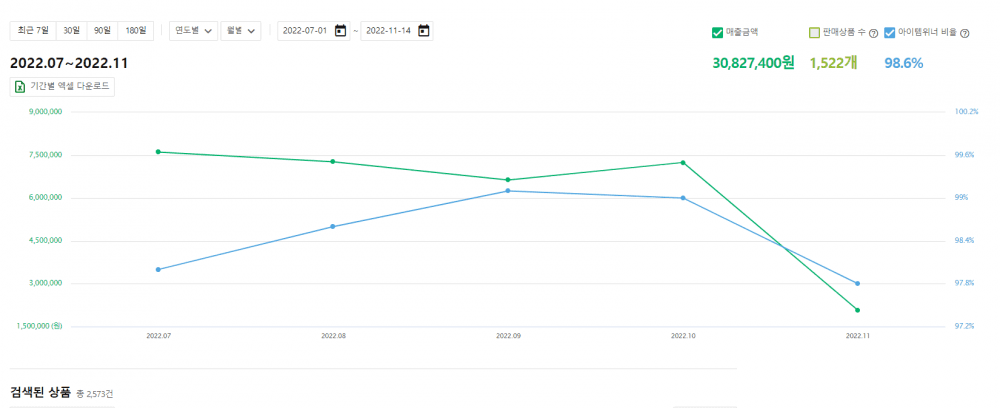Expand the 연도별 dropdown
This screenshot has height=408, width=1000.
click(193, 31)
